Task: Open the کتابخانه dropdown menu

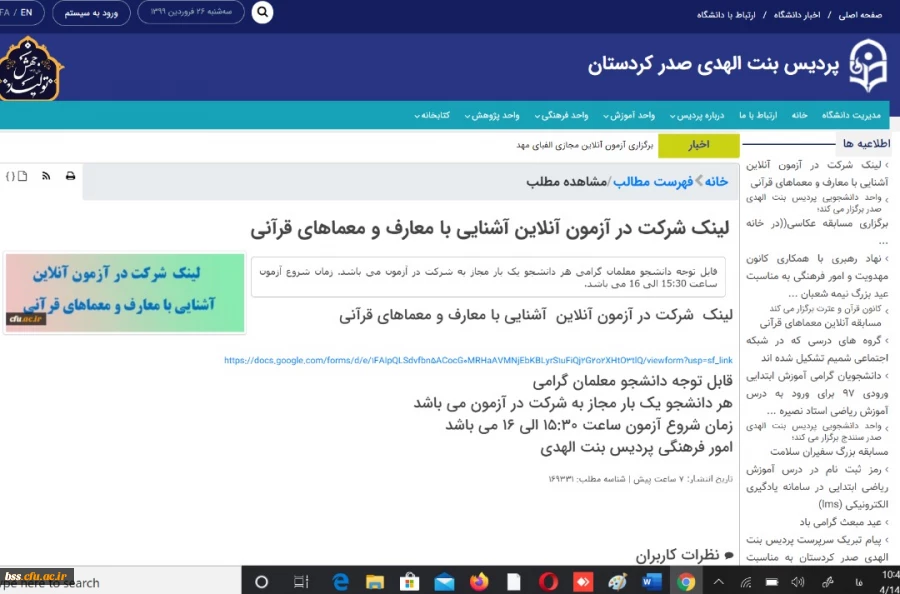Action: click(x=434, y=114)
